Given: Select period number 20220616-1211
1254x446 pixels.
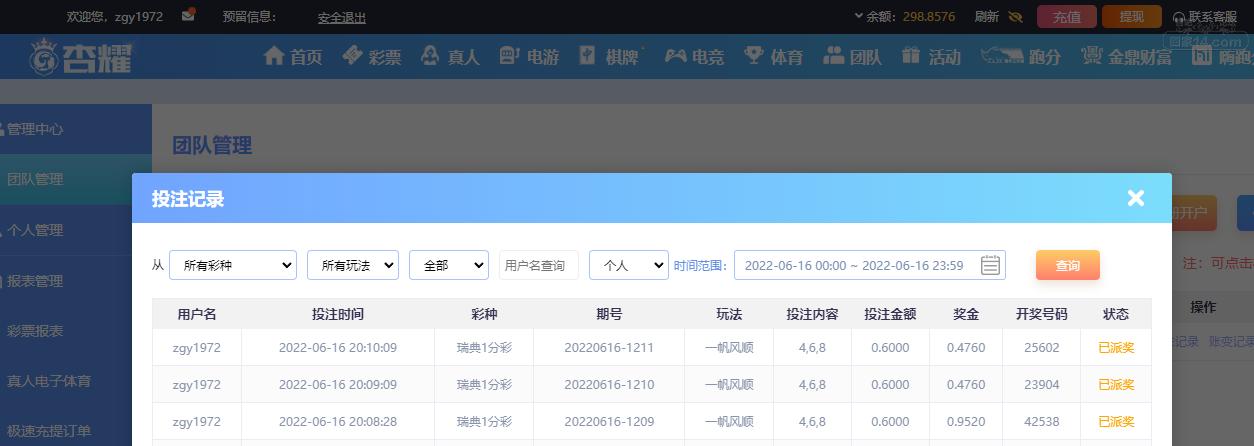Looking at the screenshot, I should point(609,348).
